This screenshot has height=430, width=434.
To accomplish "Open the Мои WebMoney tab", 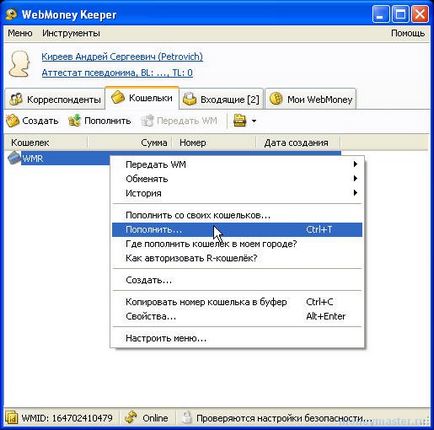I will click(x=311, y=99).
